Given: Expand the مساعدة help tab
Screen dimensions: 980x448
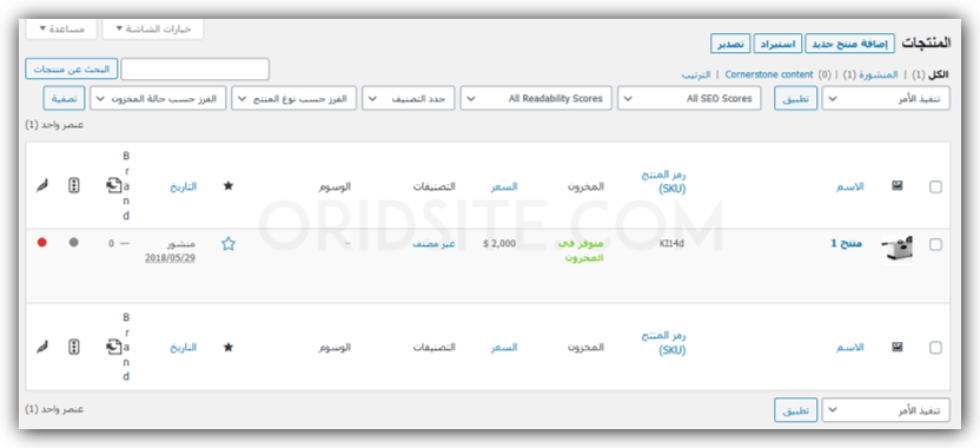Looking at the screenshot, I should 61,29.
